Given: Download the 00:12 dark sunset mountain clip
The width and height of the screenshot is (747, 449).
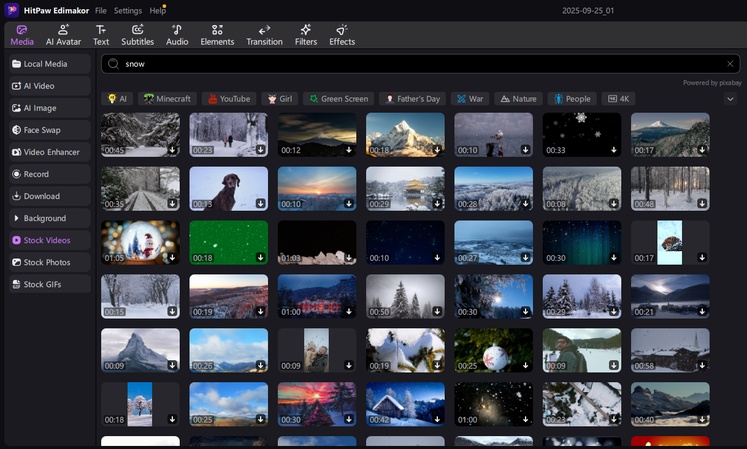Looking at the screenshot, I should pos(349,150).
